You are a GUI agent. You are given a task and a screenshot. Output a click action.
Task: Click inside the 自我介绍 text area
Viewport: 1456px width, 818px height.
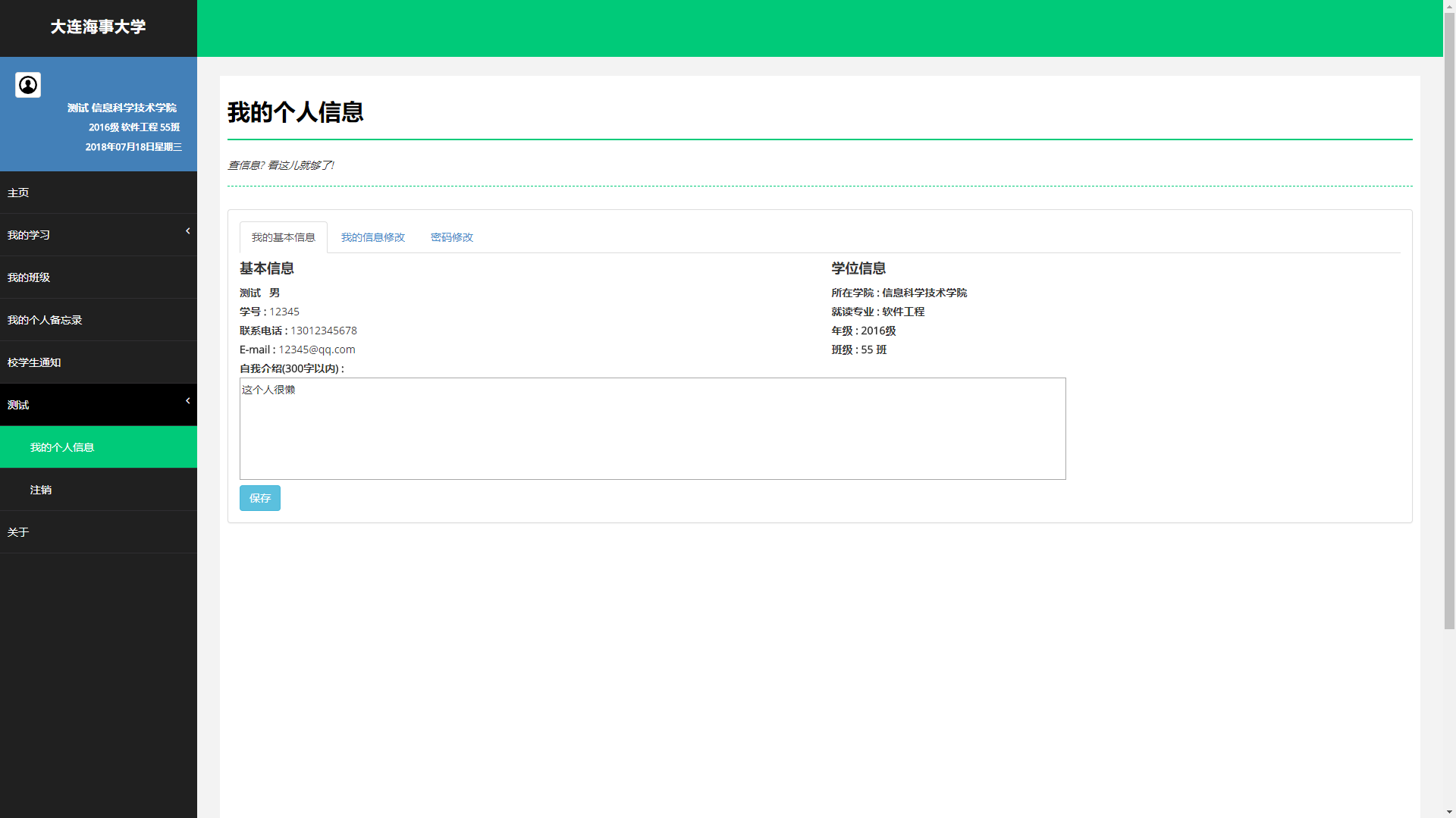point(651,428)
